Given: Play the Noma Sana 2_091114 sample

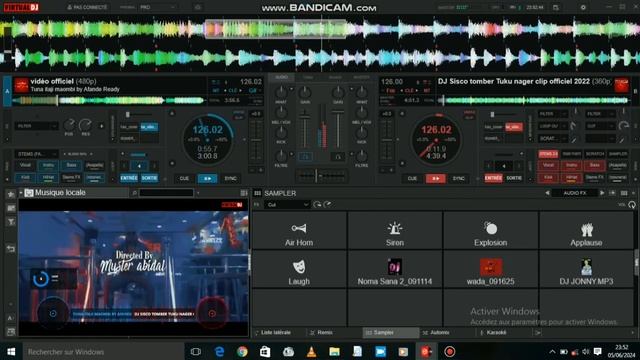Looking at the screenshot, I should click(395, 269).
